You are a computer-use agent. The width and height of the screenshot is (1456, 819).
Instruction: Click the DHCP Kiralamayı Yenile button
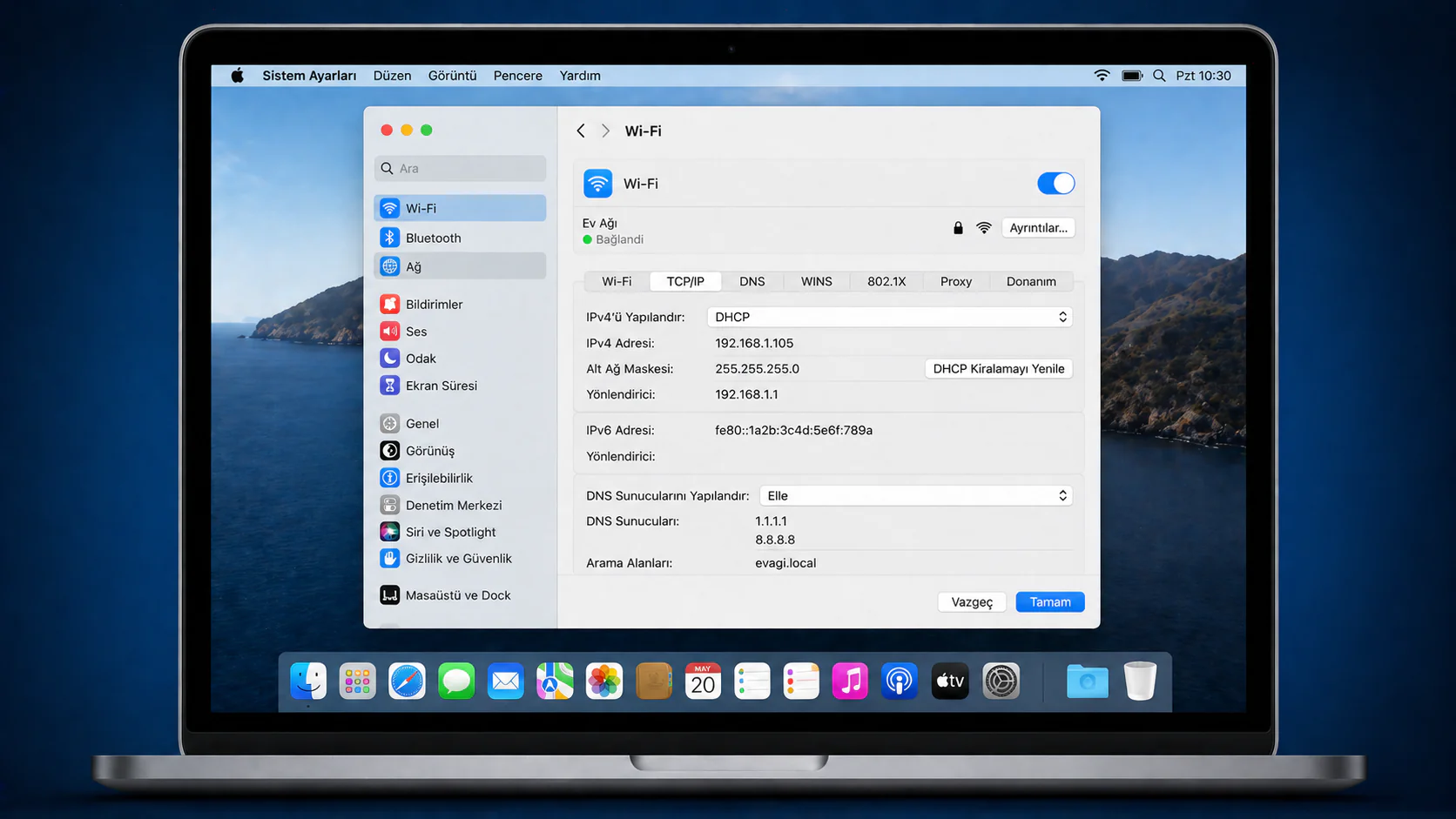998,368
